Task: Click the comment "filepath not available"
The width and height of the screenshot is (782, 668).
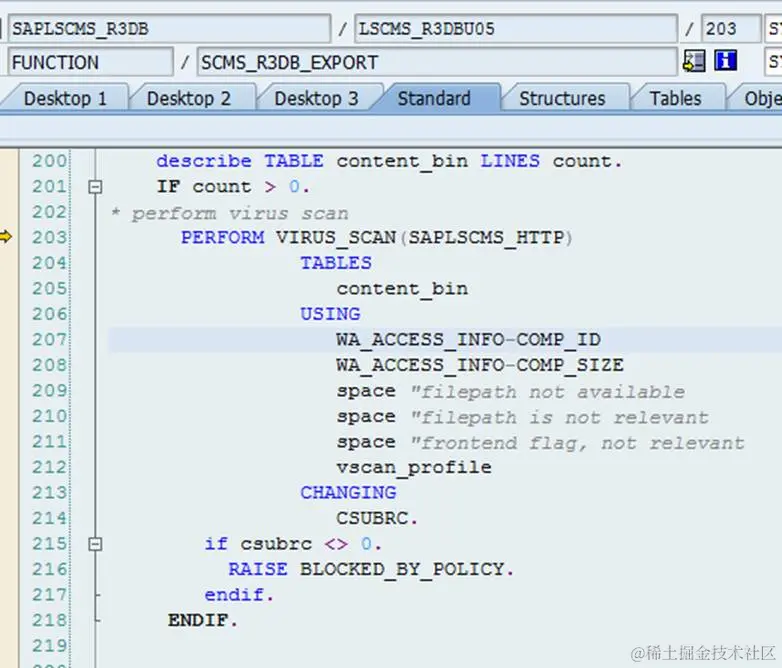Action: tap(548, 392)
